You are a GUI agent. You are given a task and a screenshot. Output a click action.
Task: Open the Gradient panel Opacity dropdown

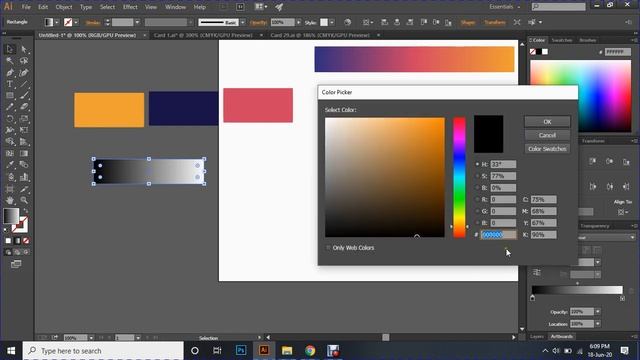pos(598,312)
